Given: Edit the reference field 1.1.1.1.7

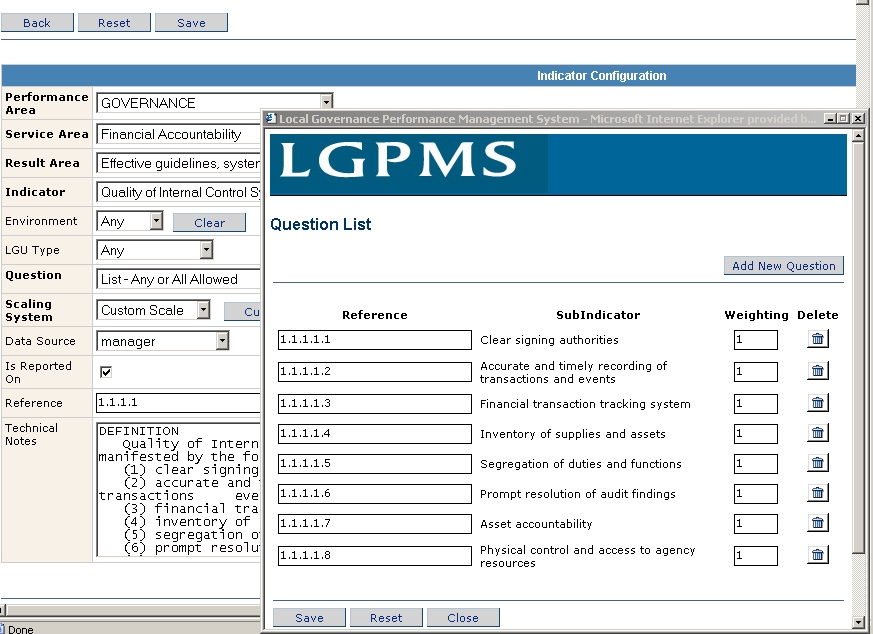Looking at the screenshot, I should click(x=375, y=524).
